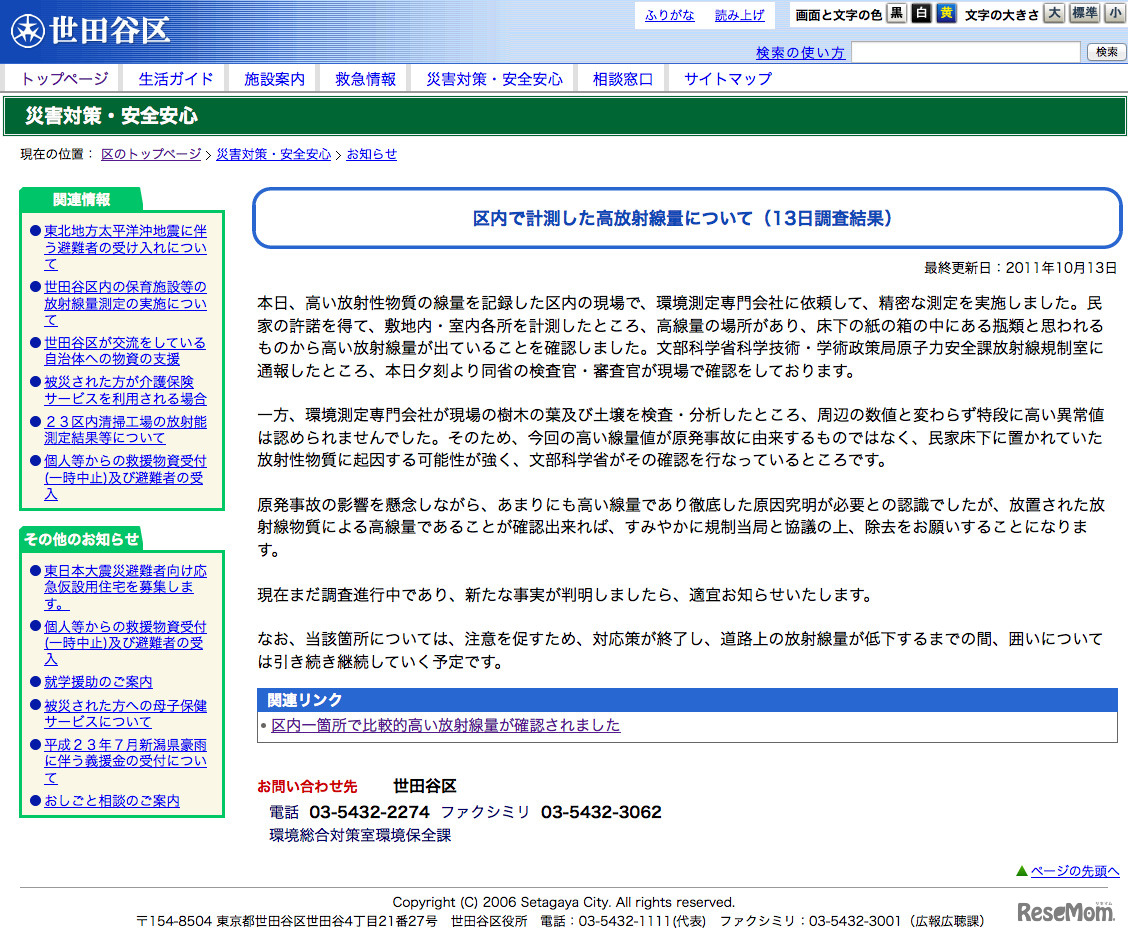Click the 区のトップページ breadcrumb link
Screen dimensions: 1128x935
pyautogui.click(x=151, y=154)
